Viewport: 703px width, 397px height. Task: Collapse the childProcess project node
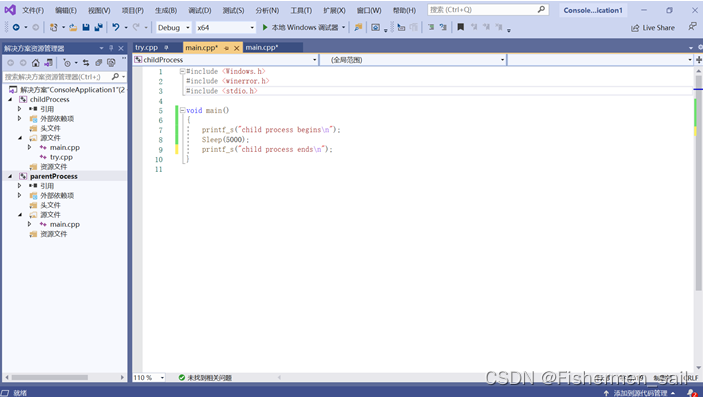pos(10,100)
